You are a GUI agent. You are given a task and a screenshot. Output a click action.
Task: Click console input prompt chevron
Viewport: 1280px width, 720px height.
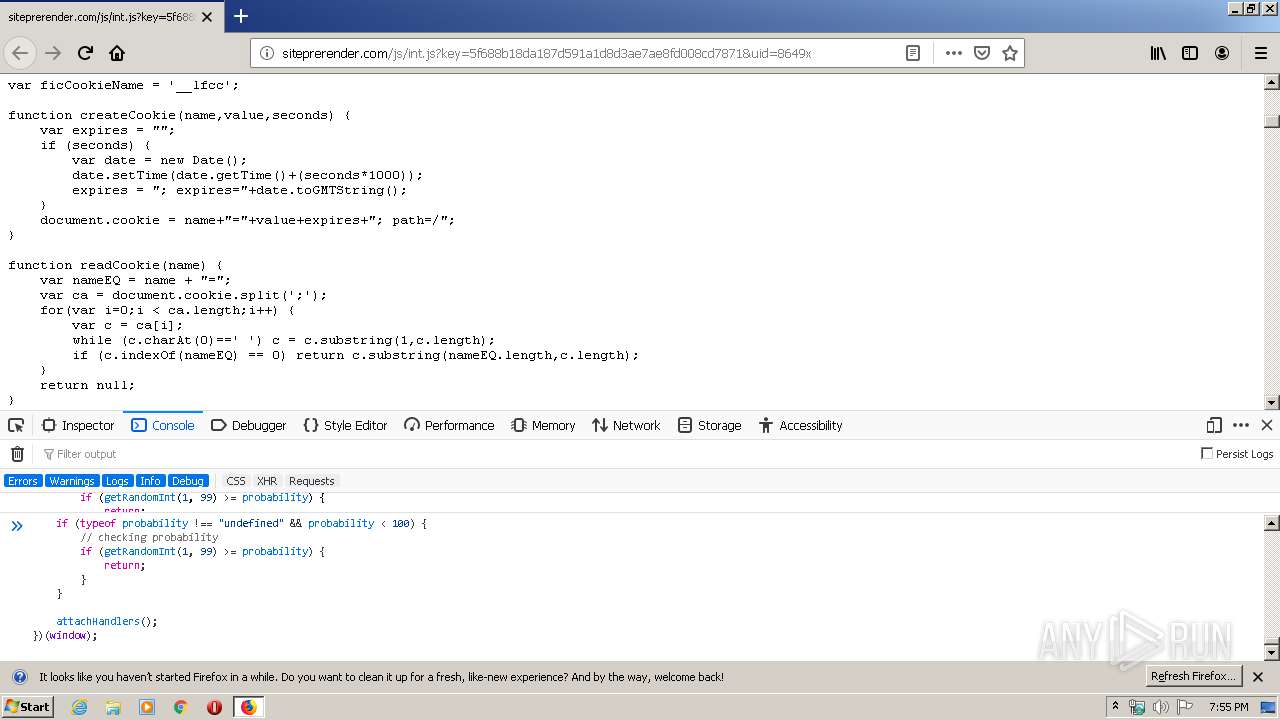point(17,525)
